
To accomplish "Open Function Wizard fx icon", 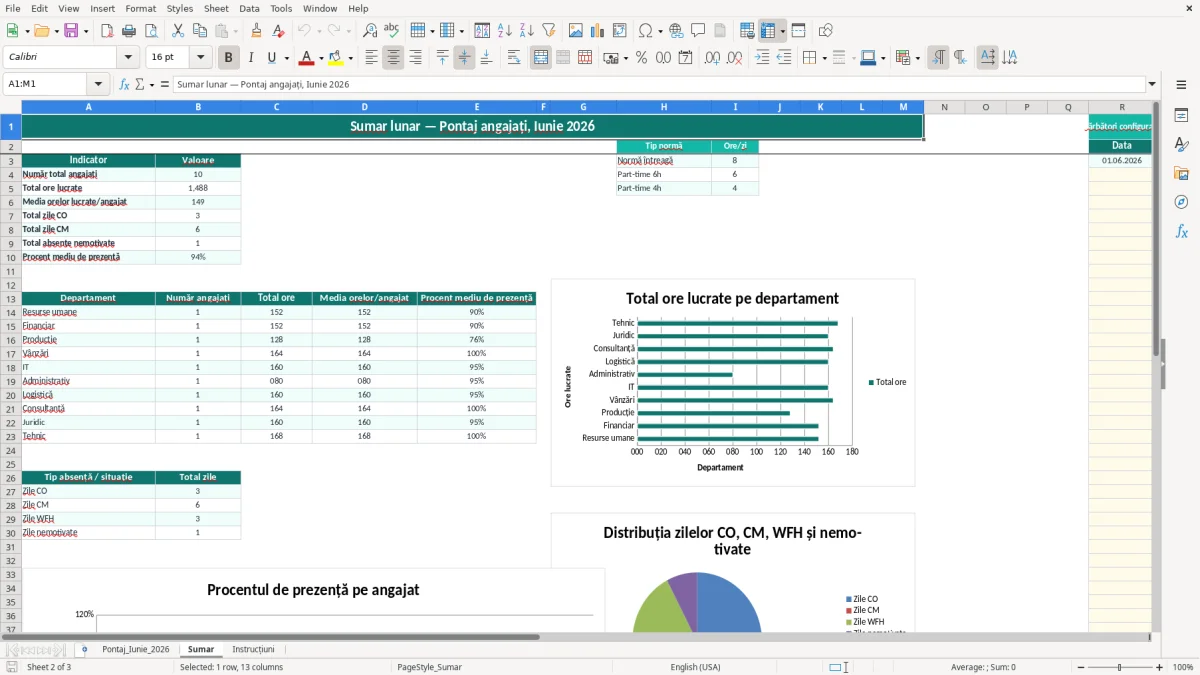I will (x=125, y=84).
